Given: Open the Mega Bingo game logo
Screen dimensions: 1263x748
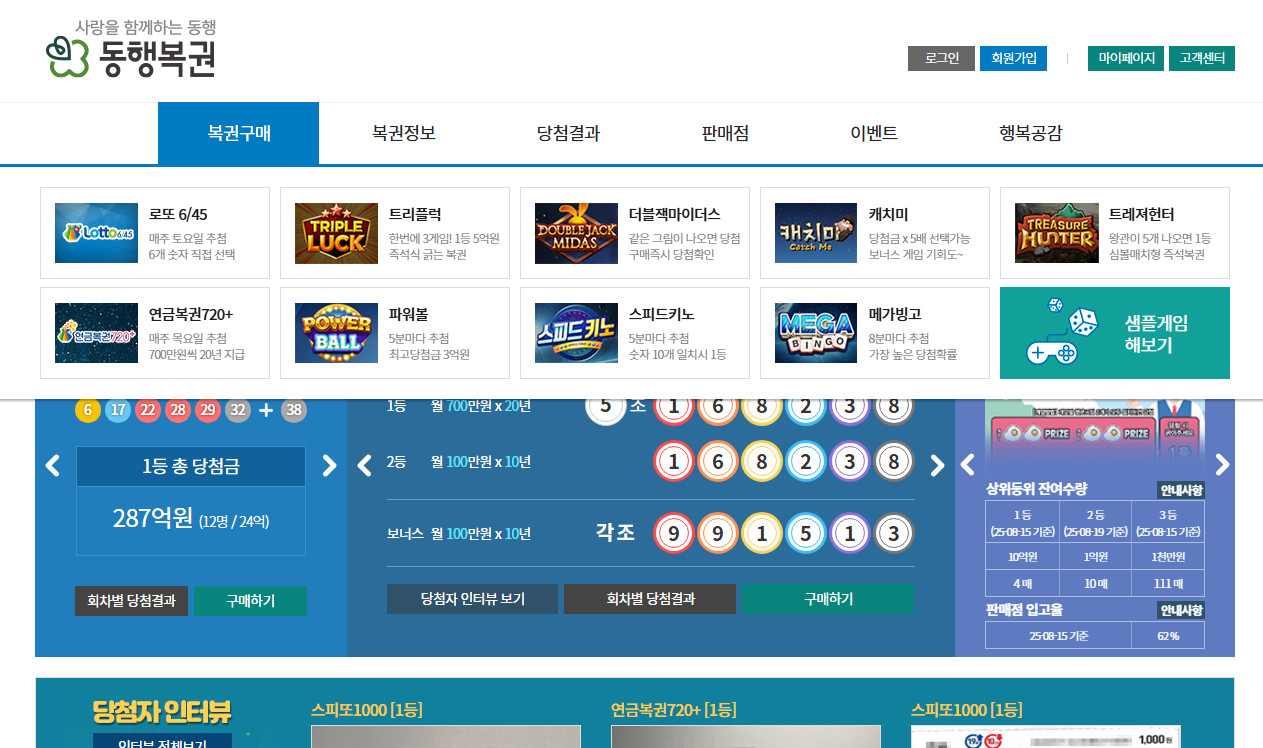Looking at the screenshot, I should click(x=816, y=333).
